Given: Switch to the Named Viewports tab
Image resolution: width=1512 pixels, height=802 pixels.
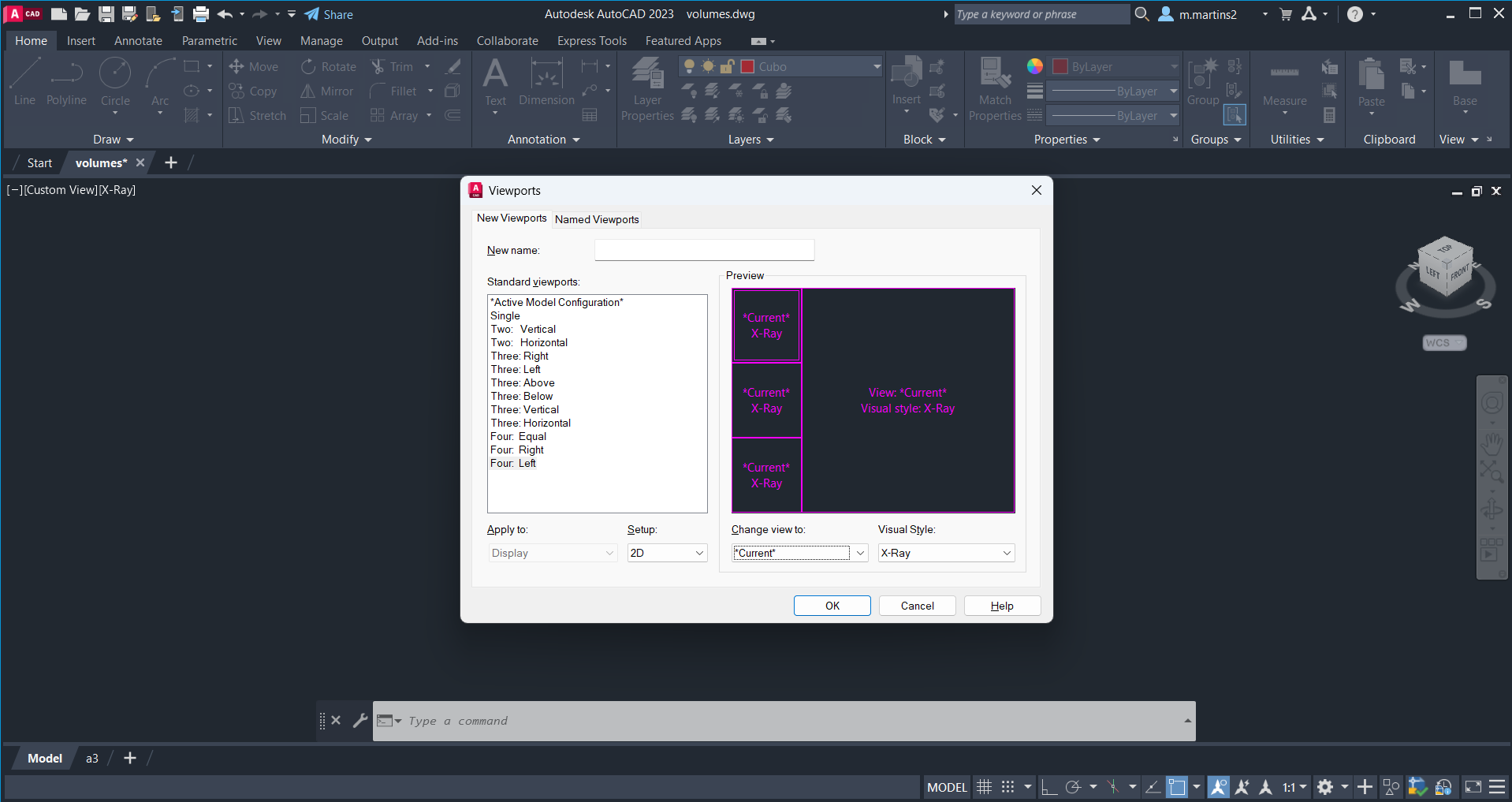Looking at the screenshot, I should coord(597,219).
